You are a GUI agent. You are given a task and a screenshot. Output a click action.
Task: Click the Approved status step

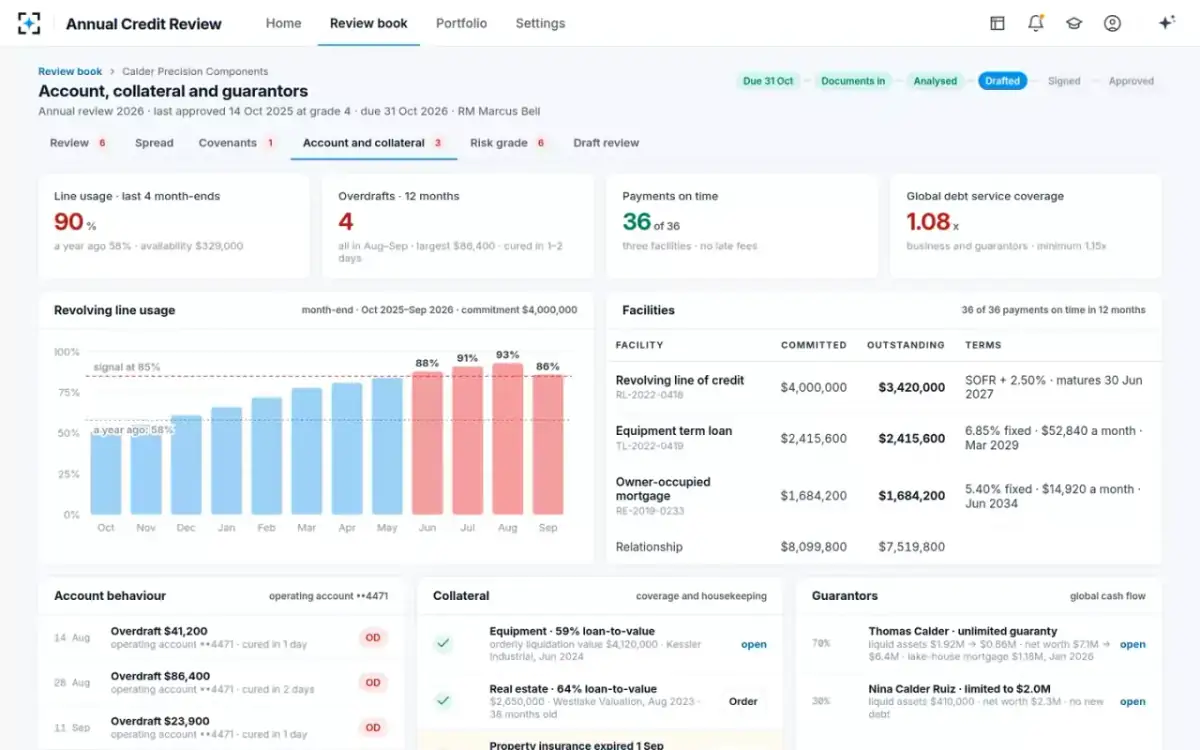1131,81
